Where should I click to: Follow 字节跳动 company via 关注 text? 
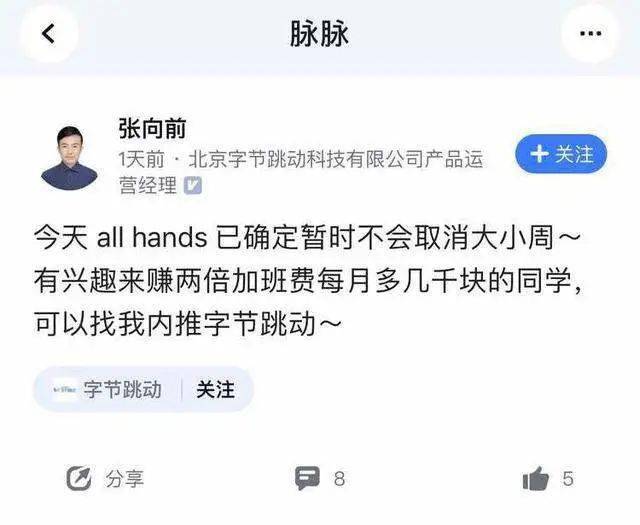[x=216, y=389]
